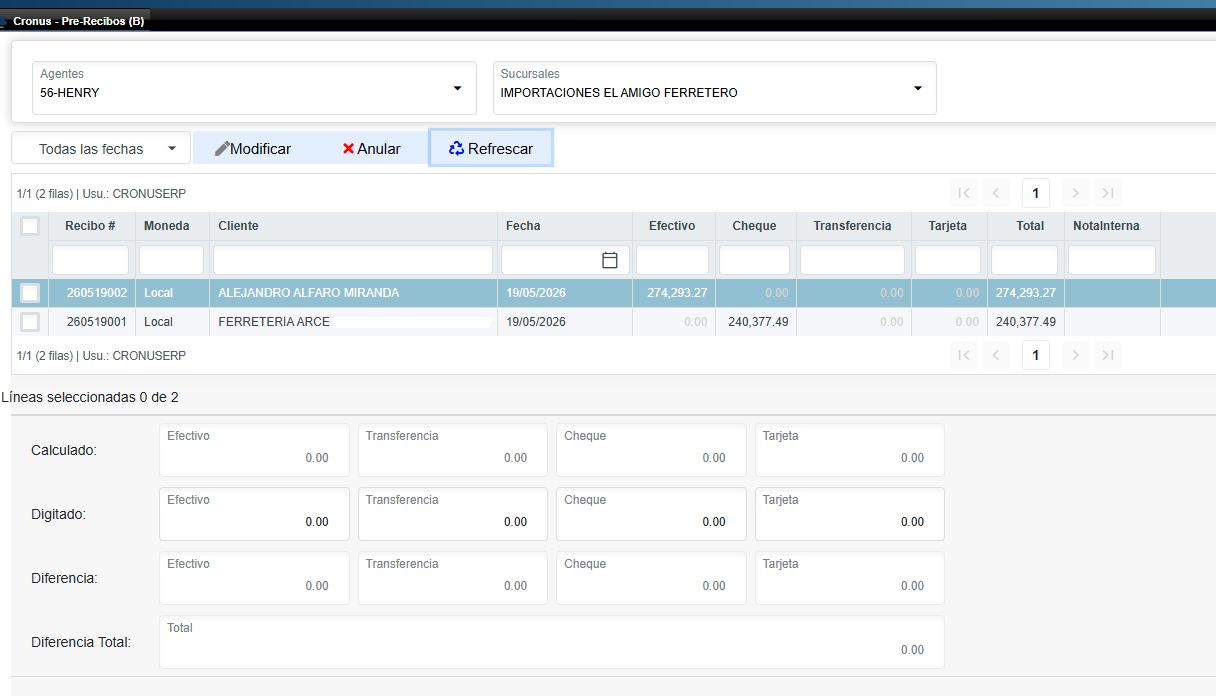Sort by NotaInterna column header

coord(1112,226)
